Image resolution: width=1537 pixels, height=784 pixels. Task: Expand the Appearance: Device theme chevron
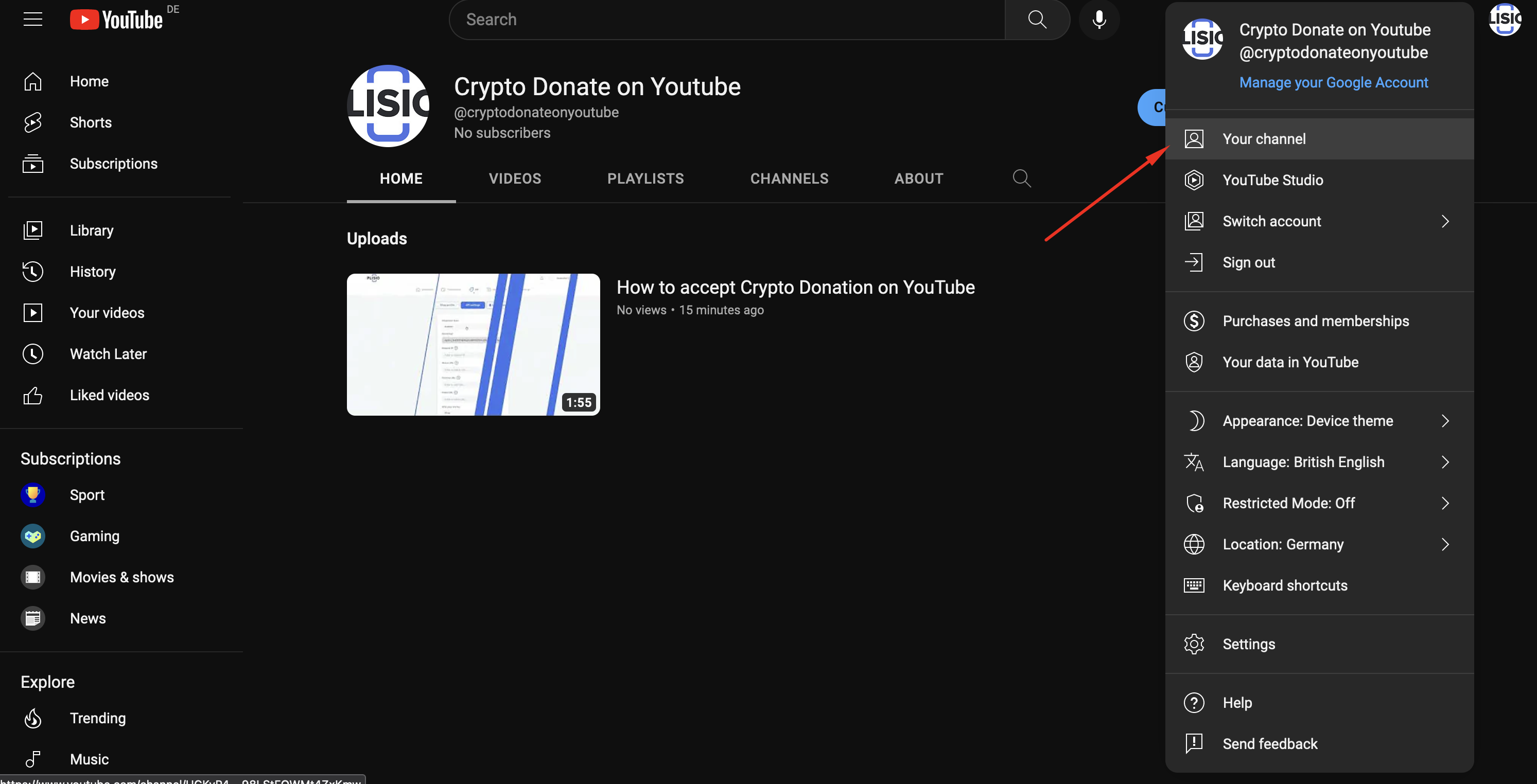pos(1445,421)
